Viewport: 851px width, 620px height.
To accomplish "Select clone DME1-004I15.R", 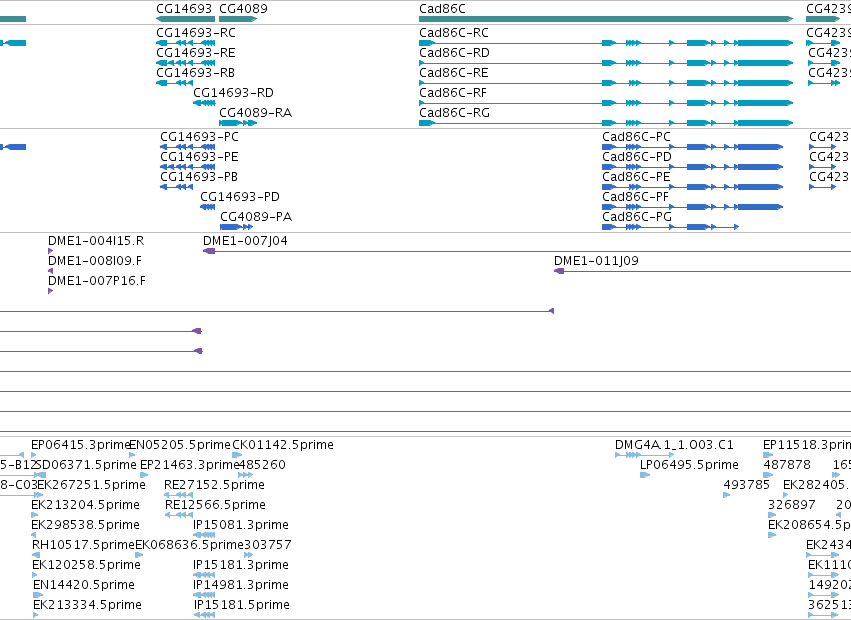I will (x=96, y=241).
